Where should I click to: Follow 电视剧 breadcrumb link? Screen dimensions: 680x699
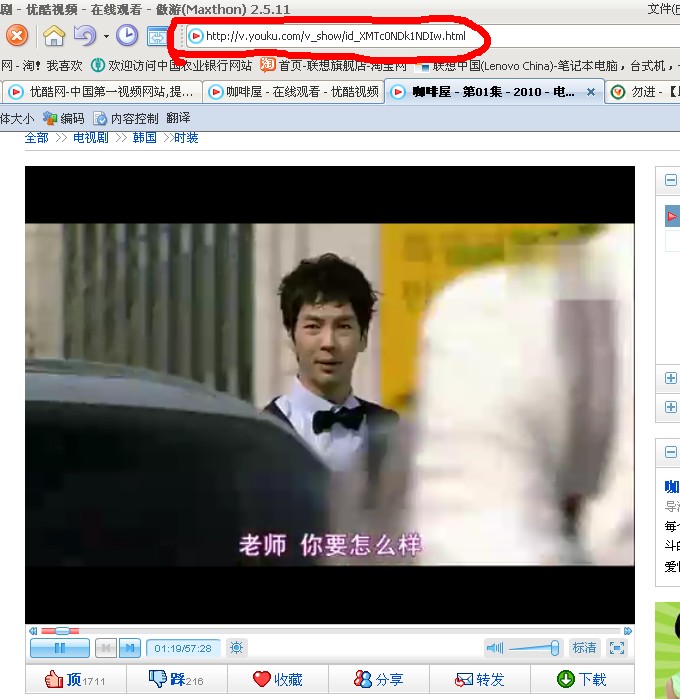(91, 137)
